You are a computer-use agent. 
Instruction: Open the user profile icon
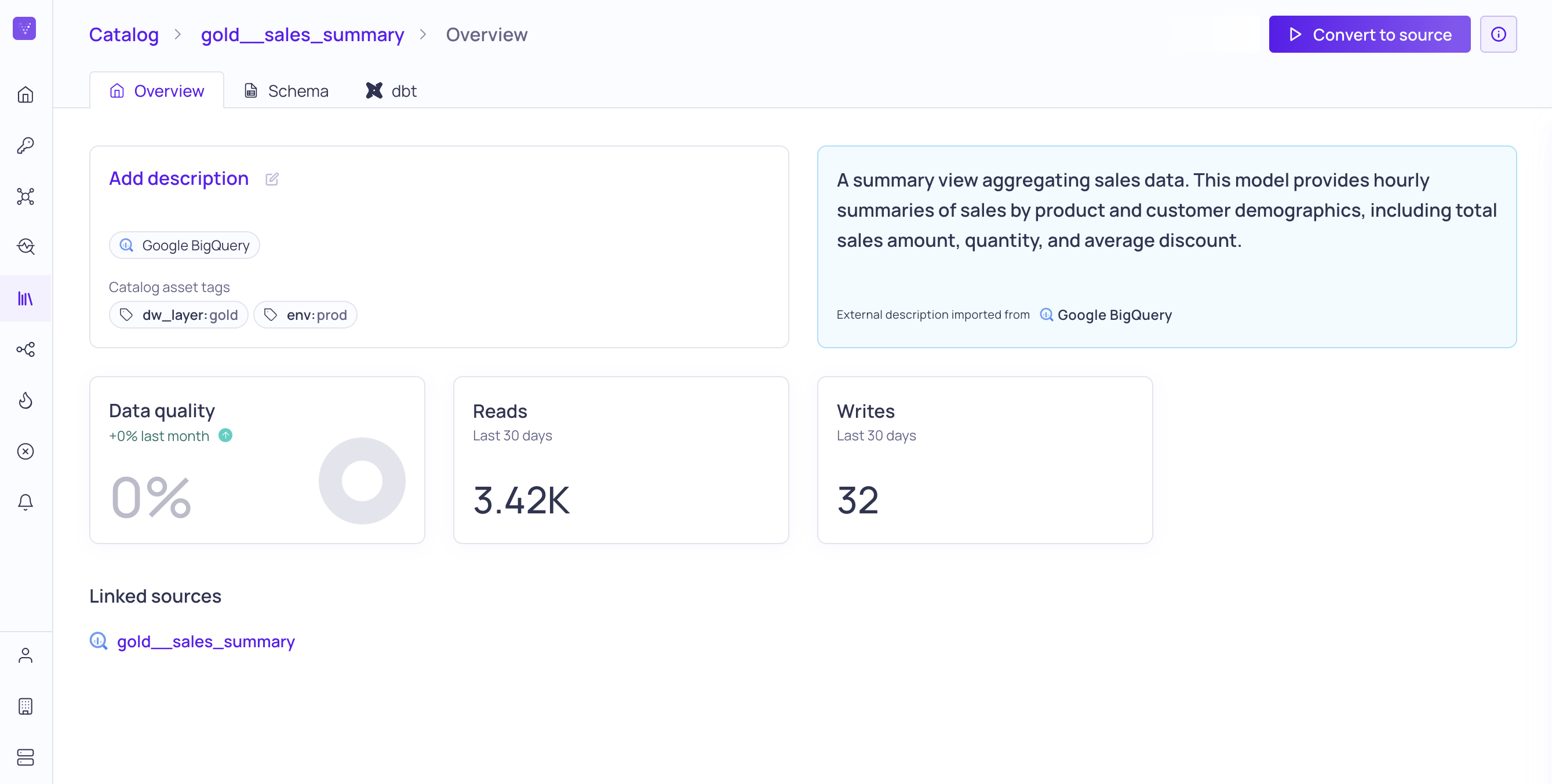[25, 655]
